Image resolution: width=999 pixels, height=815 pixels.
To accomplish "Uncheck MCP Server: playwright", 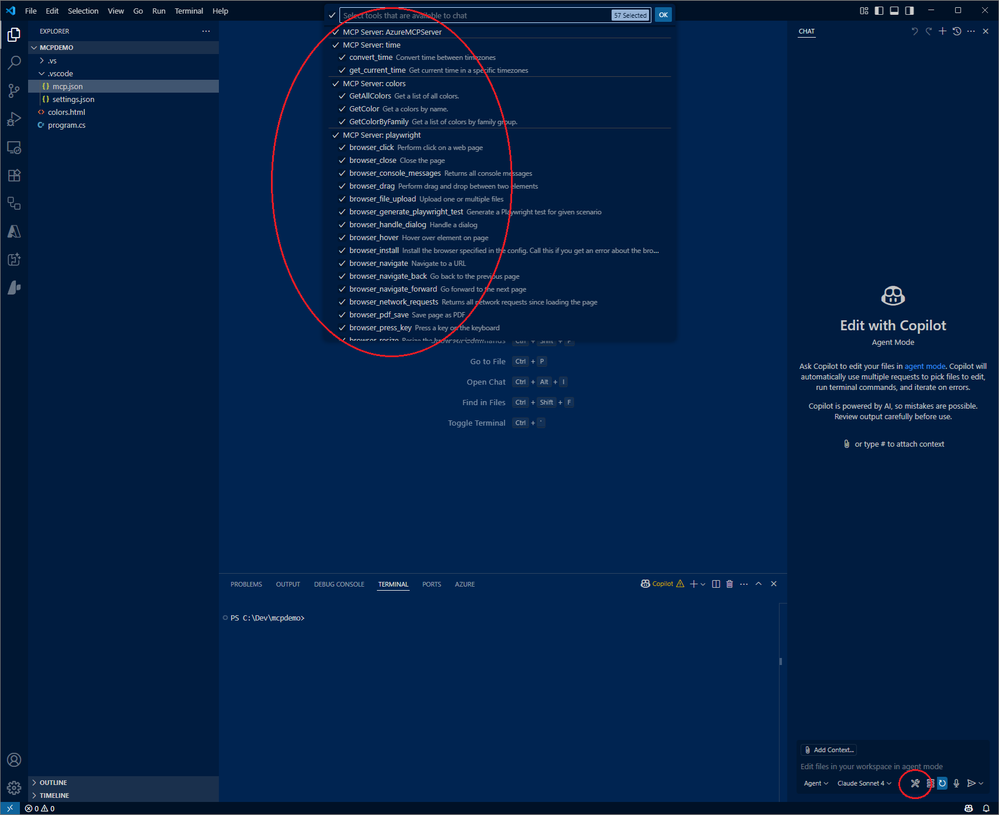I will 336,135.
